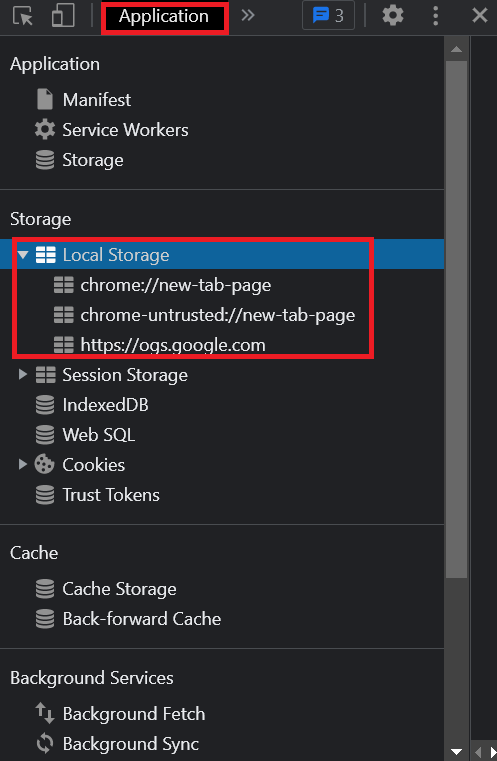Click the Cache section heading

34,553
